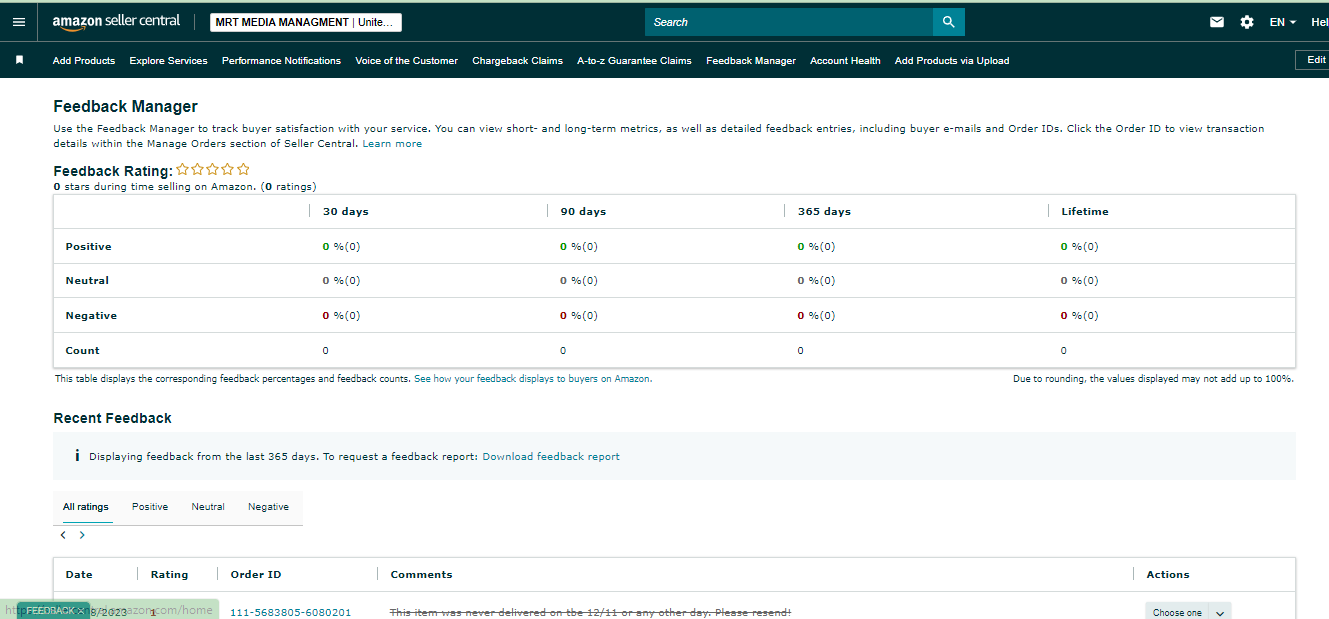Open A-to-z Guarantee Claims
The image size is (1329, 619).
coord(634,61)
